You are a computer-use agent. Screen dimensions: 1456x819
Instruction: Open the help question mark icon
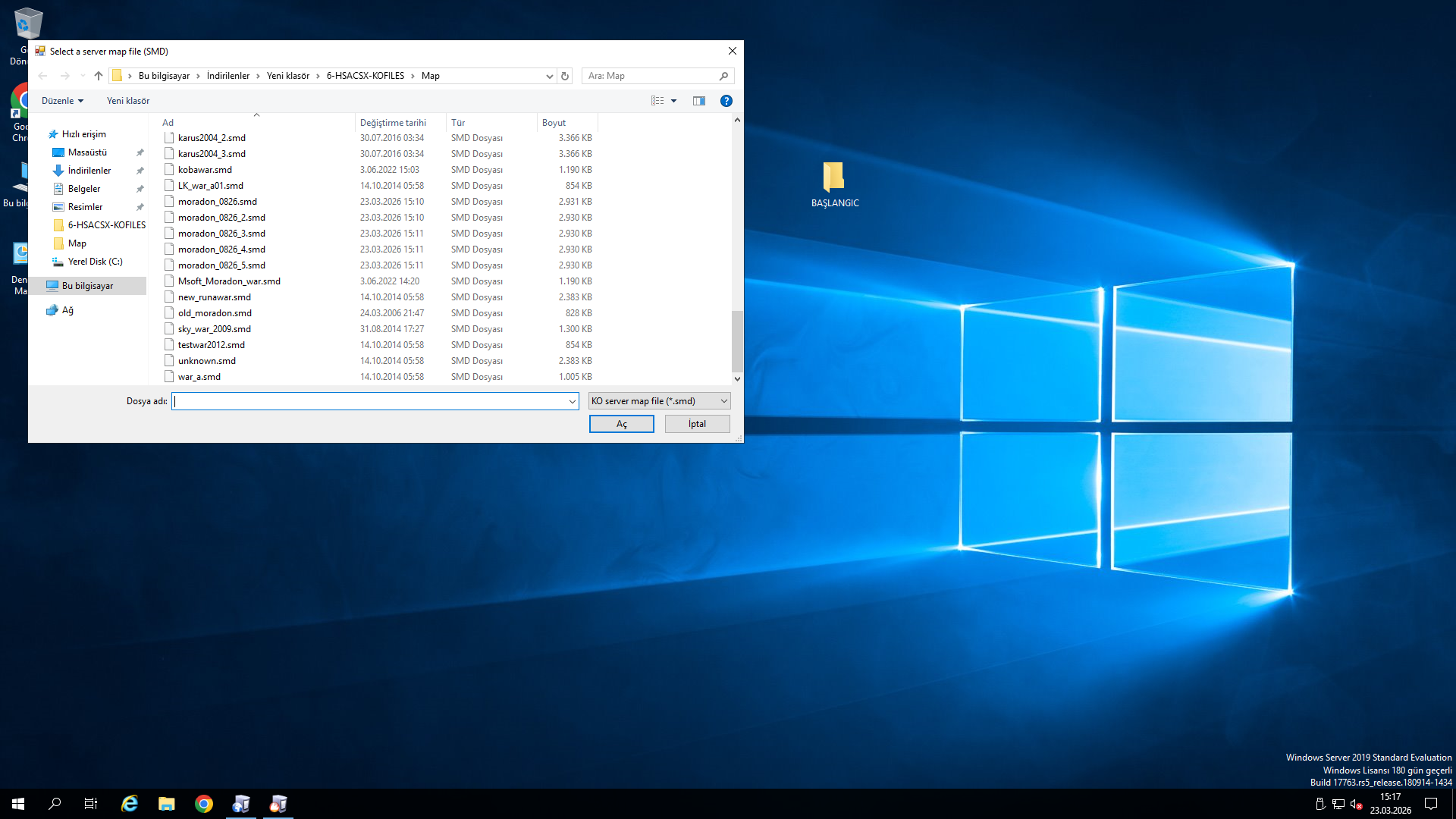726,101
